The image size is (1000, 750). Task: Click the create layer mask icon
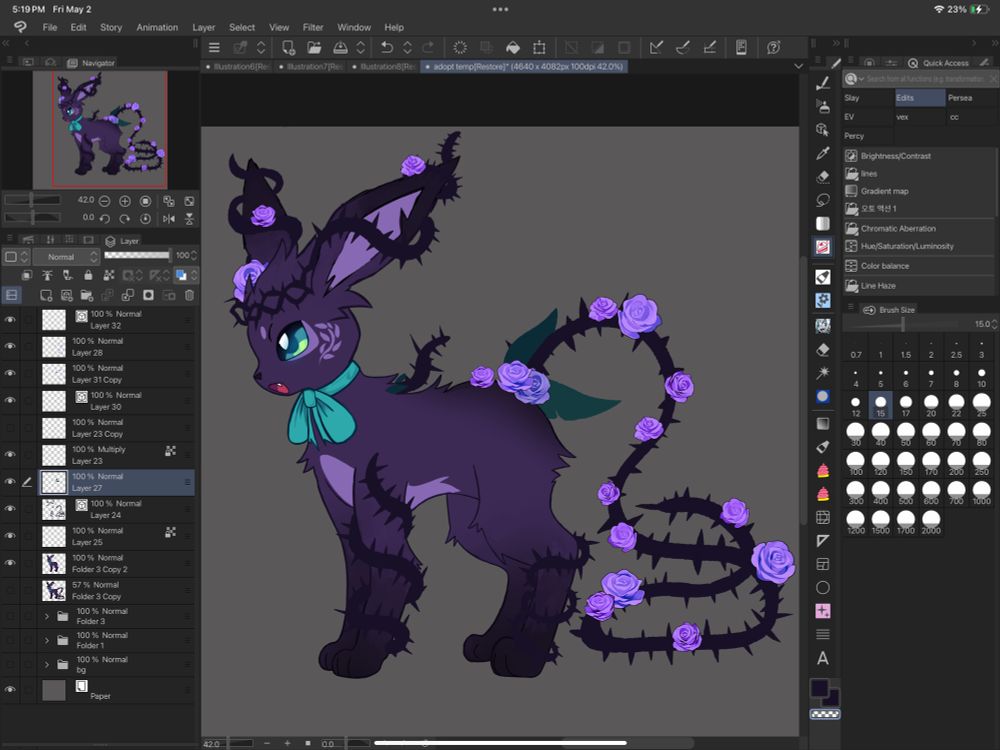(x=148, y=295)
